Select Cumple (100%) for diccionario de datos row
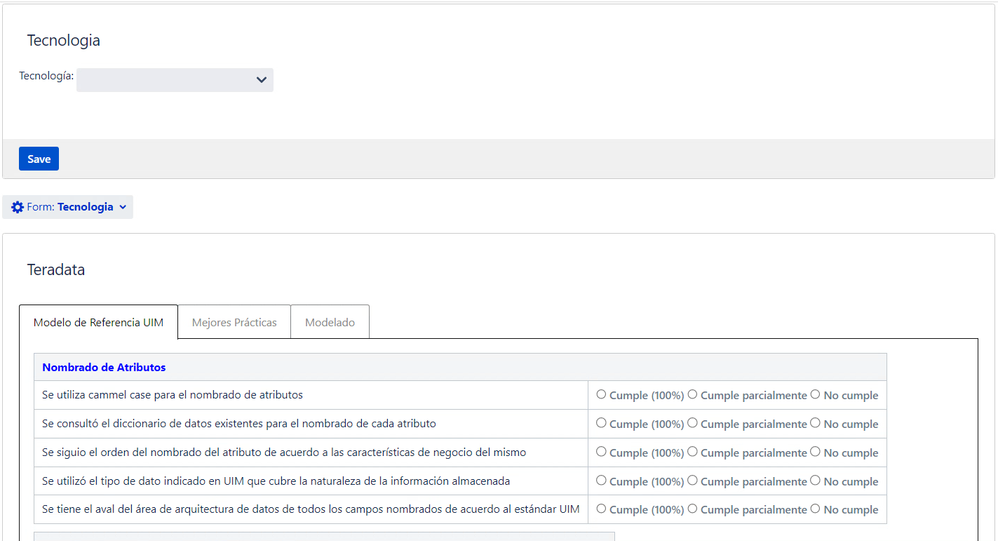Viewport: 998px width, 541px height. (601, 423)
